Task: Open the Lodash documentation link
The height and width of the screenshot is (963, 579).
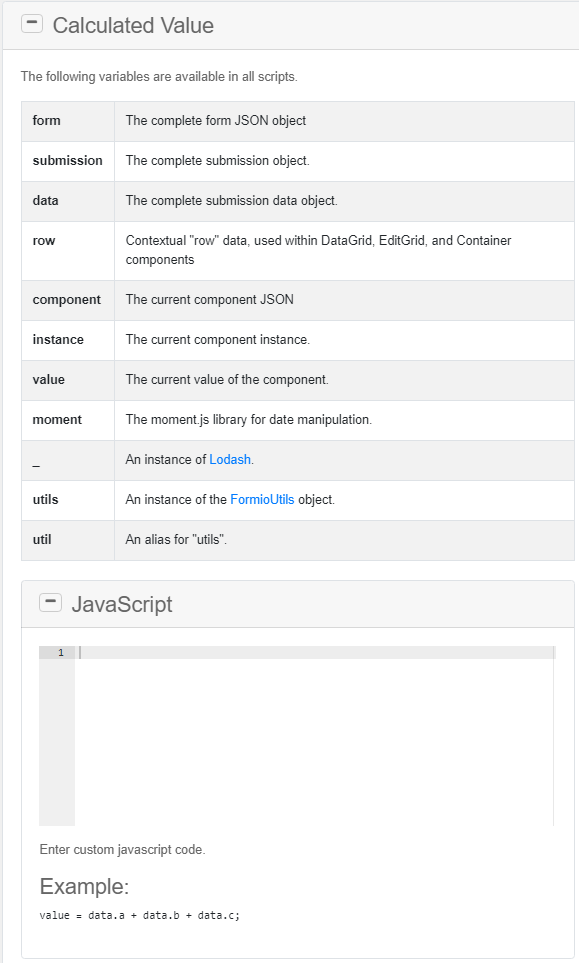Action: coord(229,459)
